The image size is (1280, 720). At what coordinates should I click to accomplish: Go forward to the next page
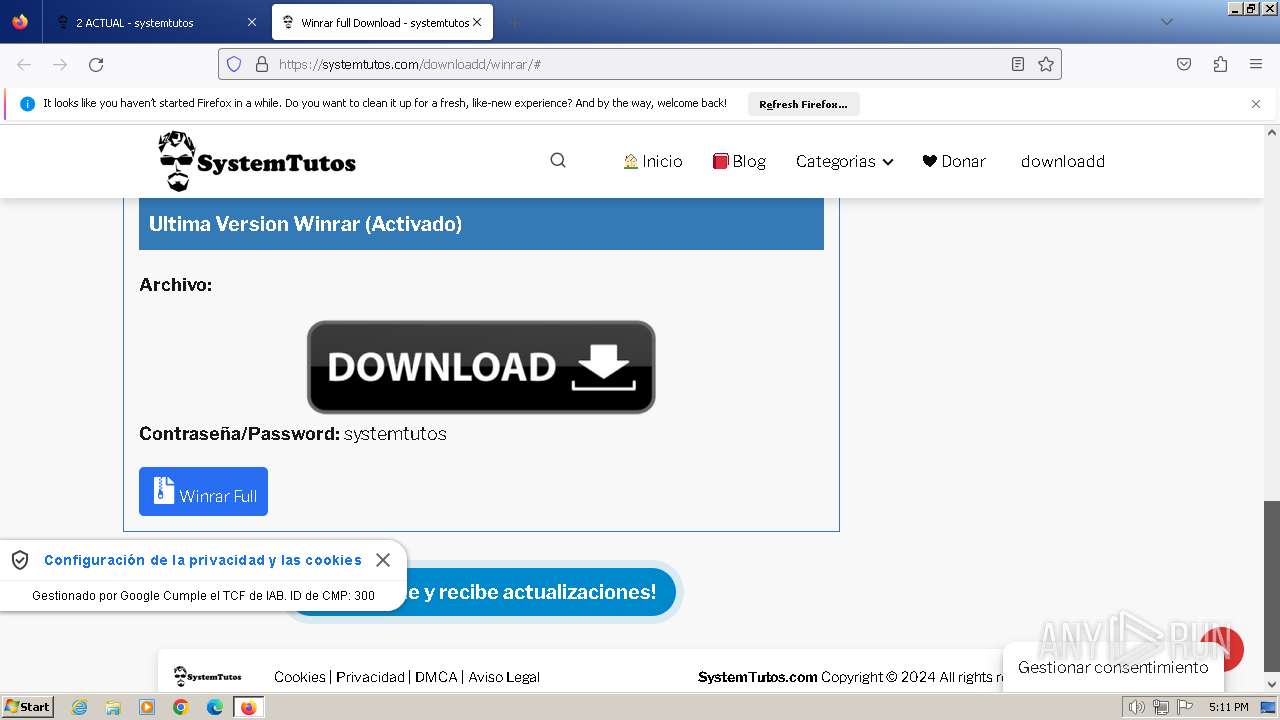click(x=60, y=64)
